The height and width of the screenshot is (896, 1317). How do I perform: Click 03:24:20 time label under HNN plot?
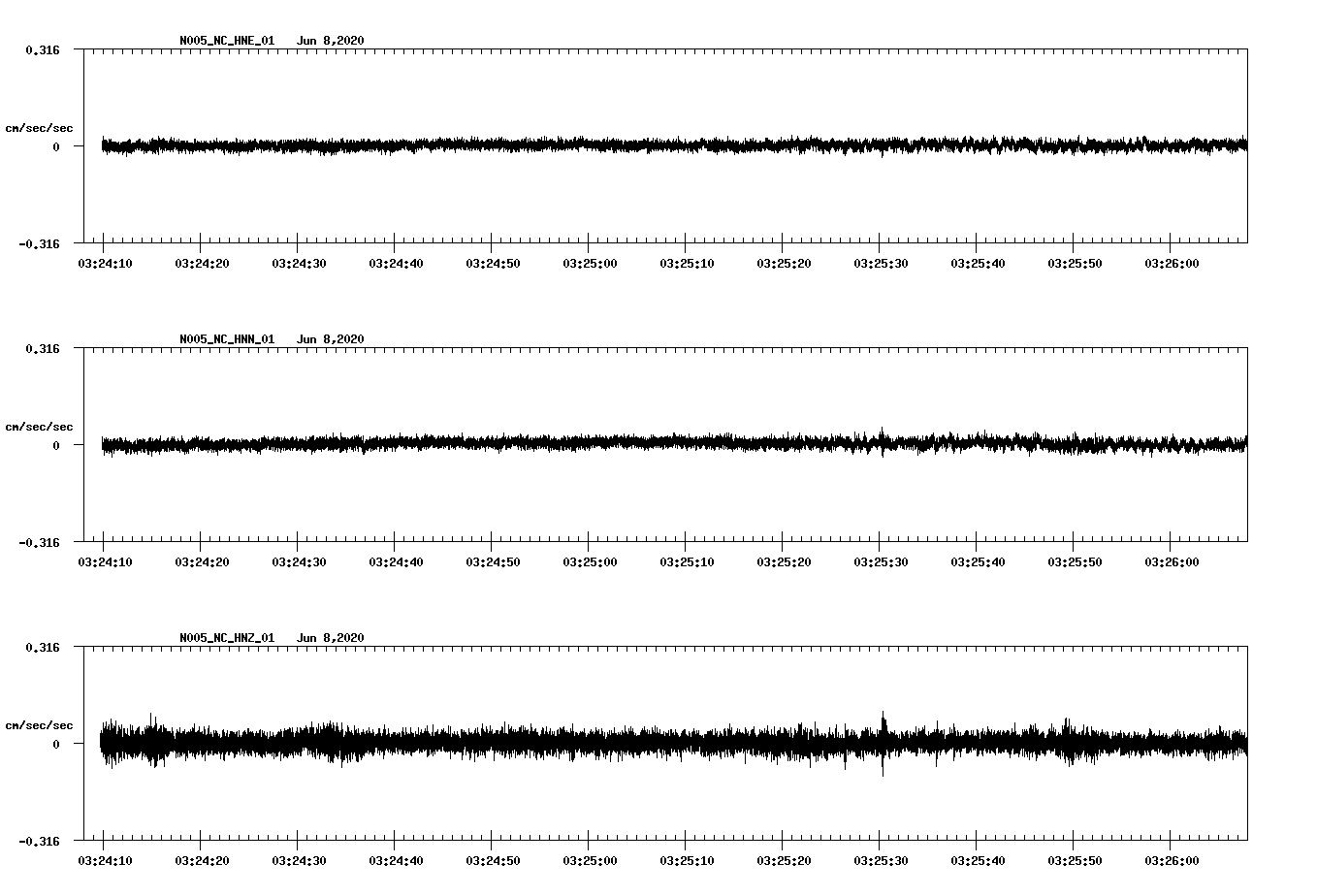202,562
